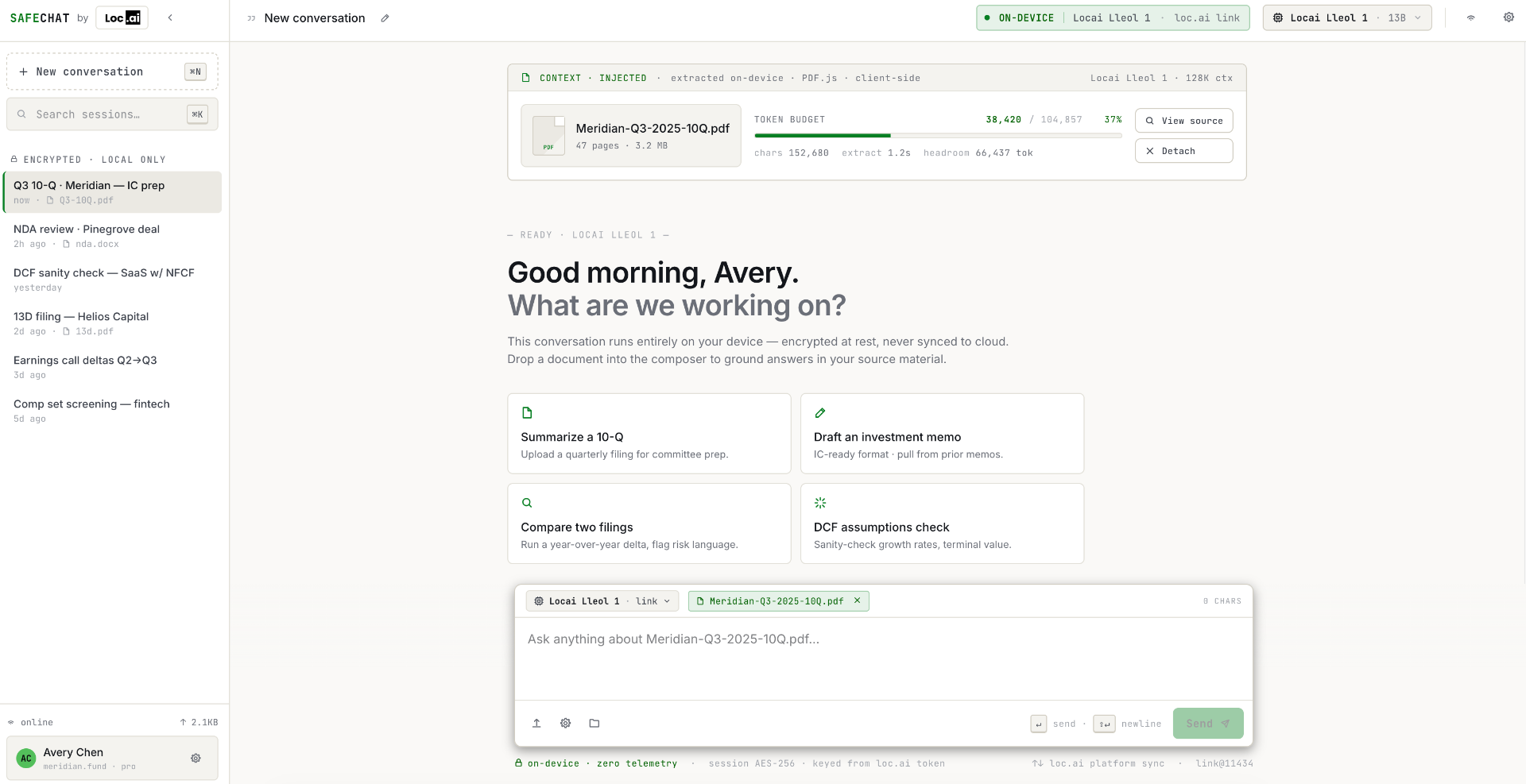
Task: Click the Loc.ai logo badge
Action: pyautogui.click(x=122, y=17)
